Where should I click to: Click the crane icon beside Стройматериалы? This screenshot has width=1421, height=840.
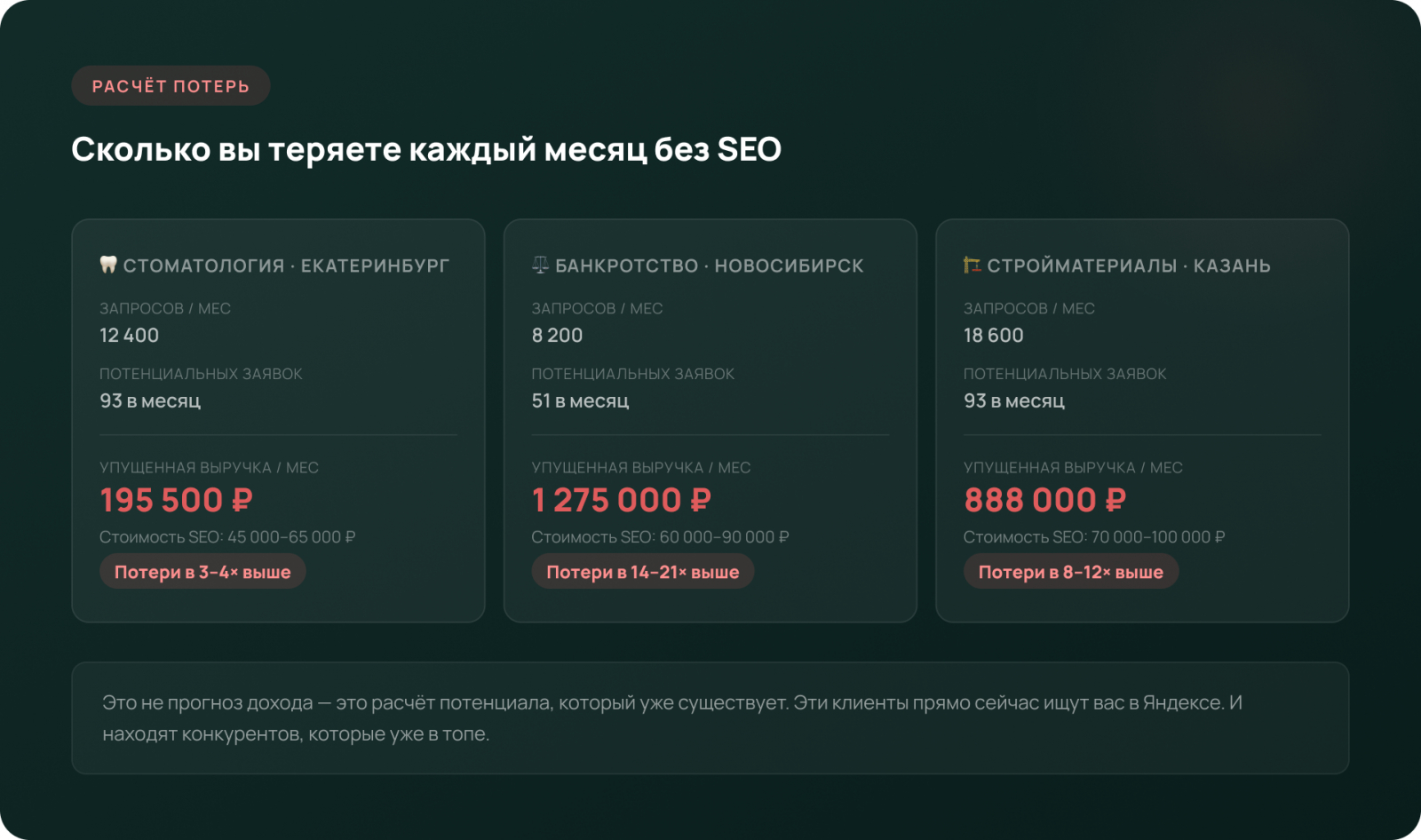pyautogui.click(x=972, y=265)
